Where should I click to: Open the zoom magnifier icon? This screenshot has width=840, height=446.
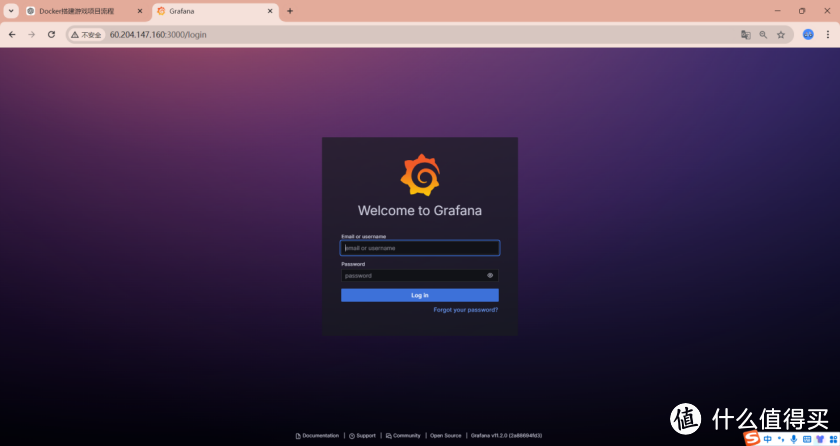(x=763, y=35)
